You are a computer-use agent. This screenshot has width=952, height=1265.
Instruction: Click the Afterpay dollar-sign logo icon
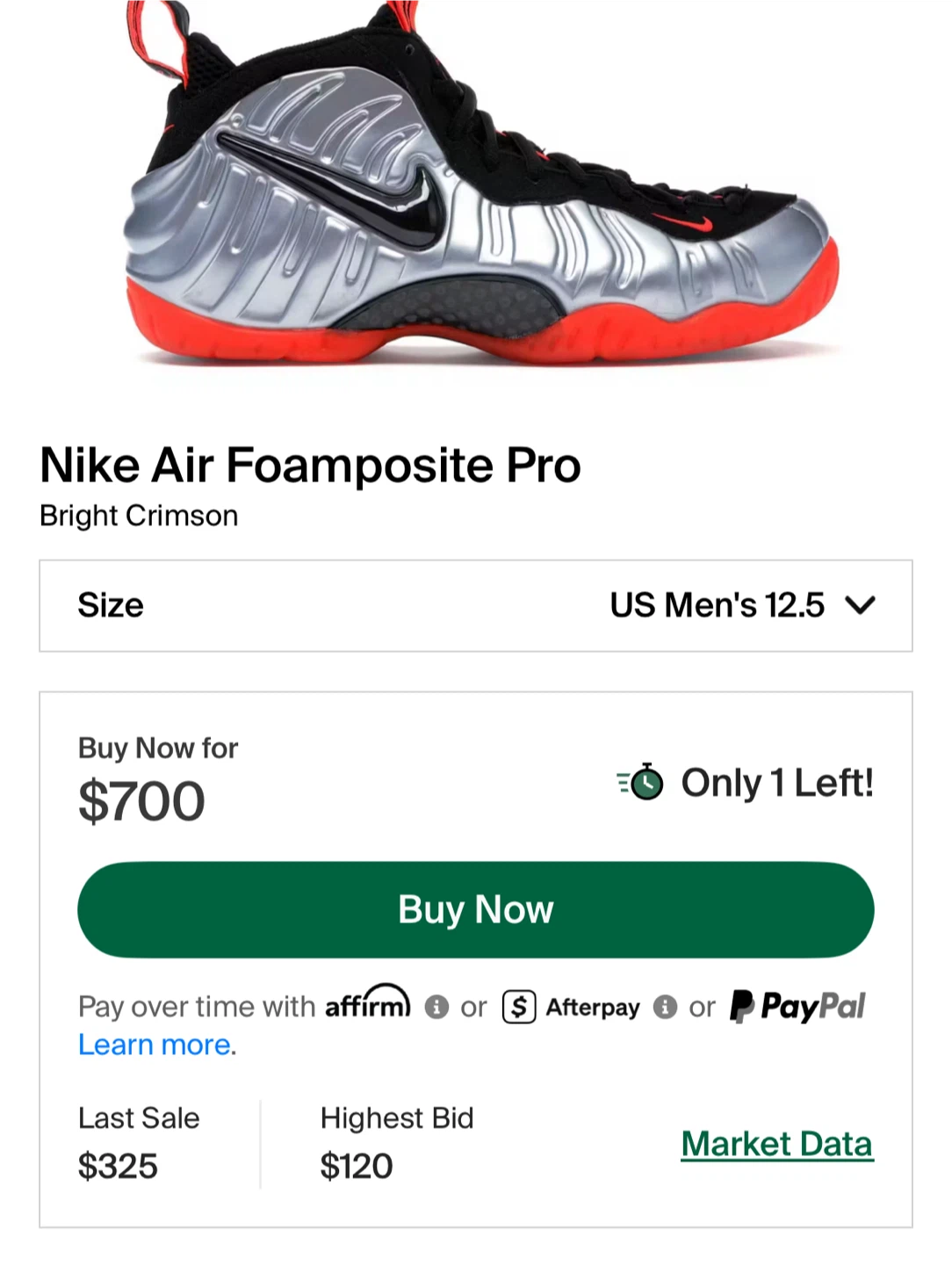point(519,1007)
